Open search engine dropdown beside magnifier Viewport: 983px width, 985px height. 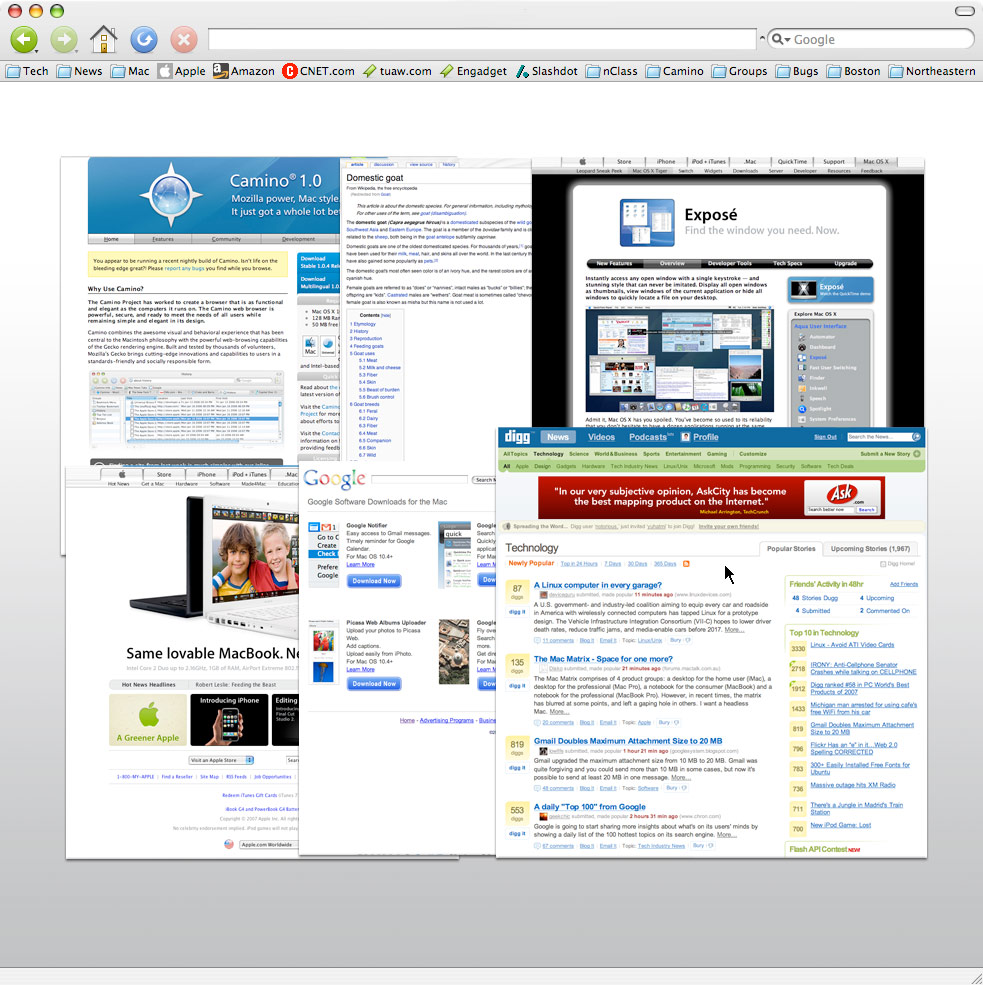781,40
